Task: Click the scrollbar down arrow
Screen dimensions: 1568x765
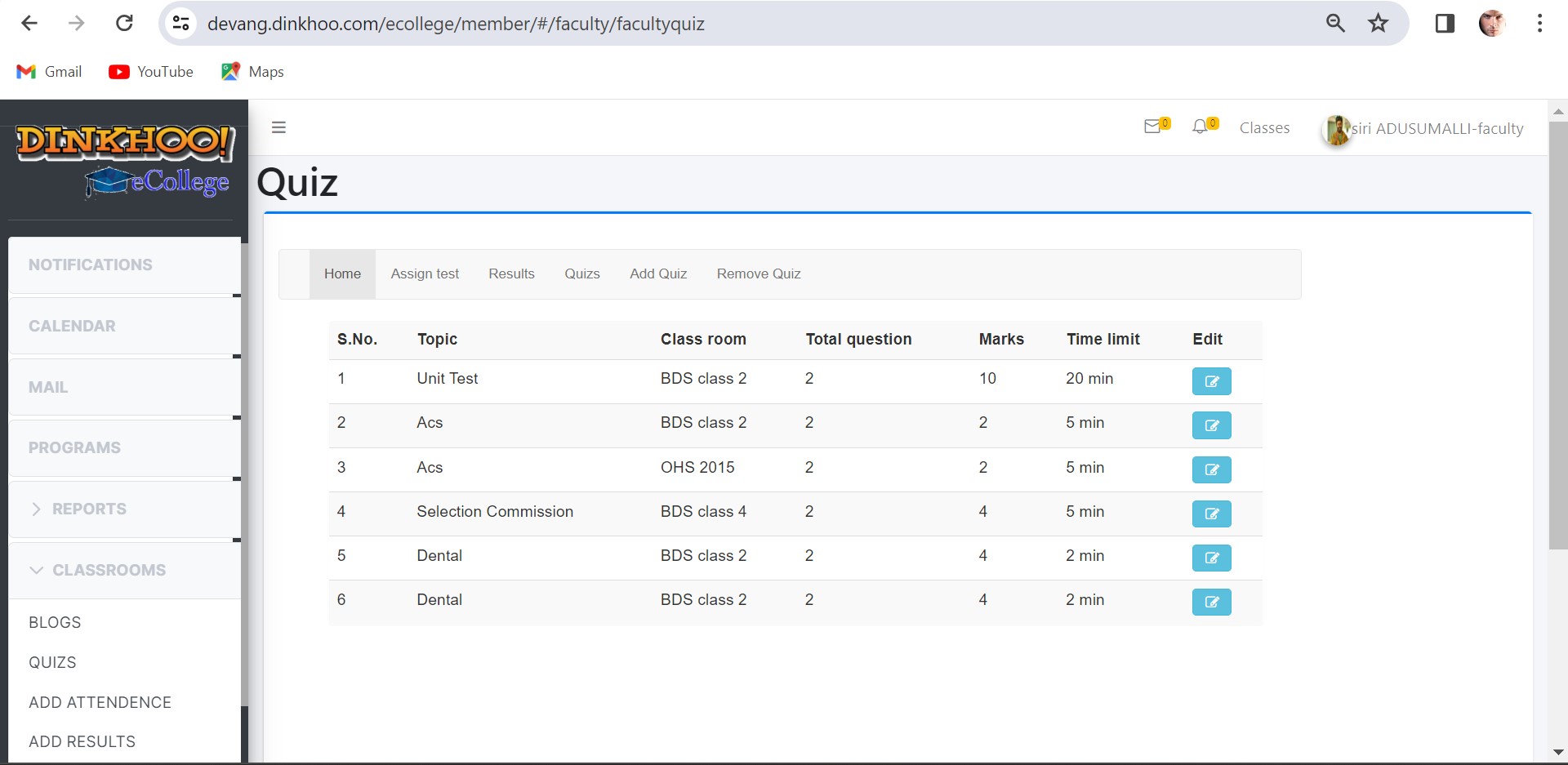Action: coord(1557,752)
